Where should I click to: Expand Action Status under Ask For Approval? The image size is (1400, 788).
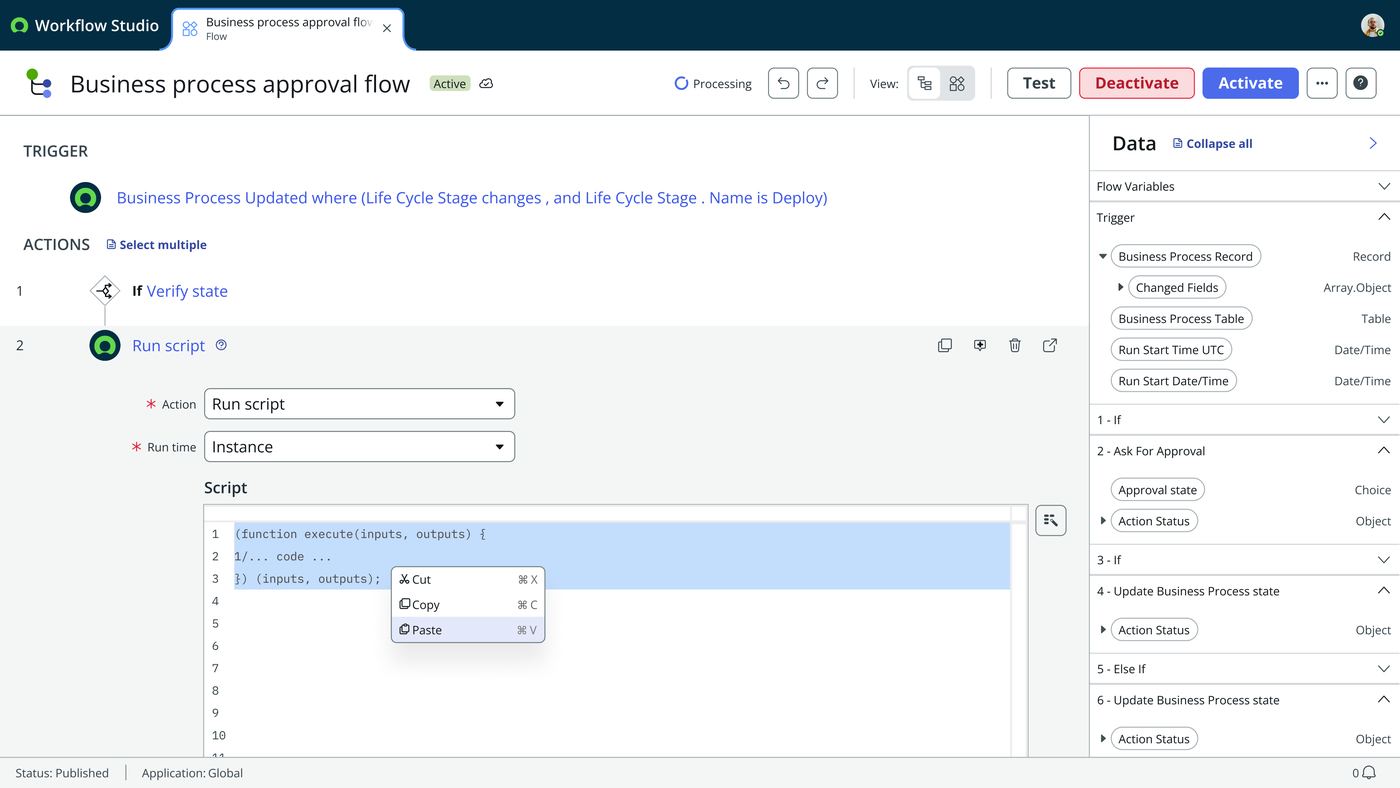[1103, 521]
